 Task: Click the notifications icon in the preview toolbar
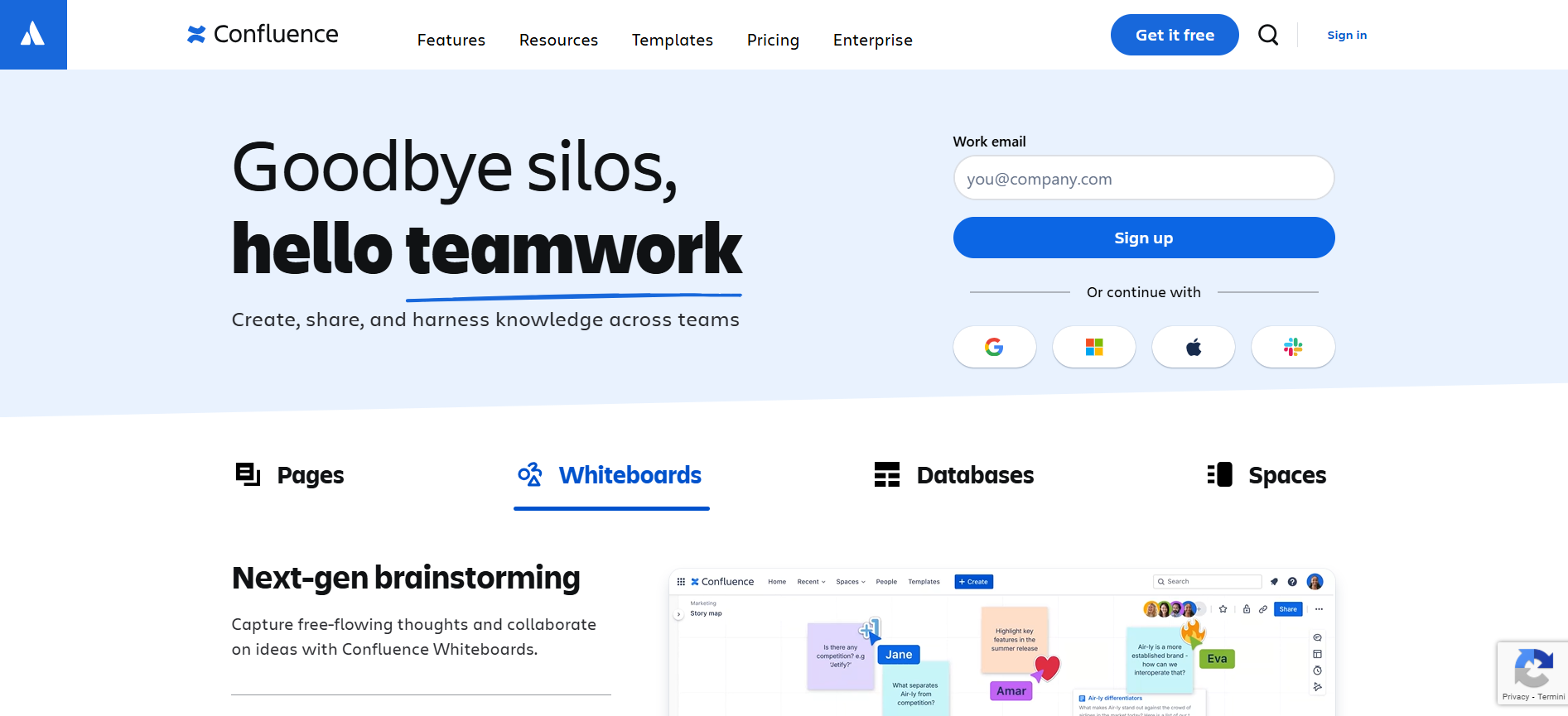click(1274, 582)
